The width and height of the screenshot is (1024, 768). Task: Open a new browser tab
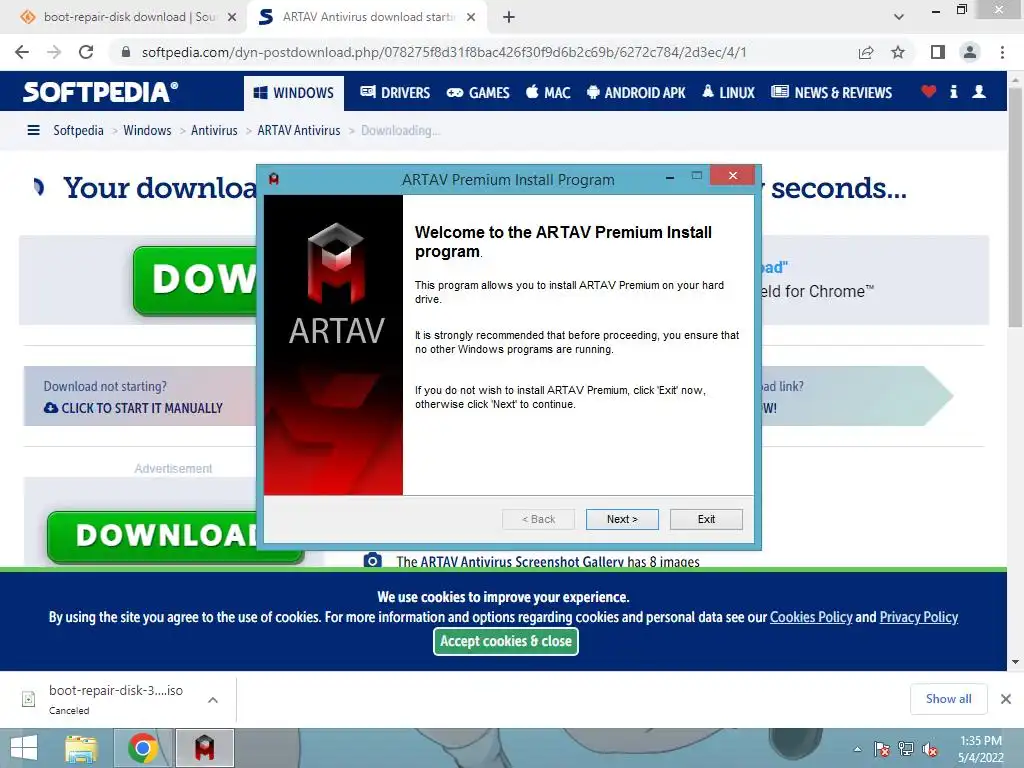point(509,18)
